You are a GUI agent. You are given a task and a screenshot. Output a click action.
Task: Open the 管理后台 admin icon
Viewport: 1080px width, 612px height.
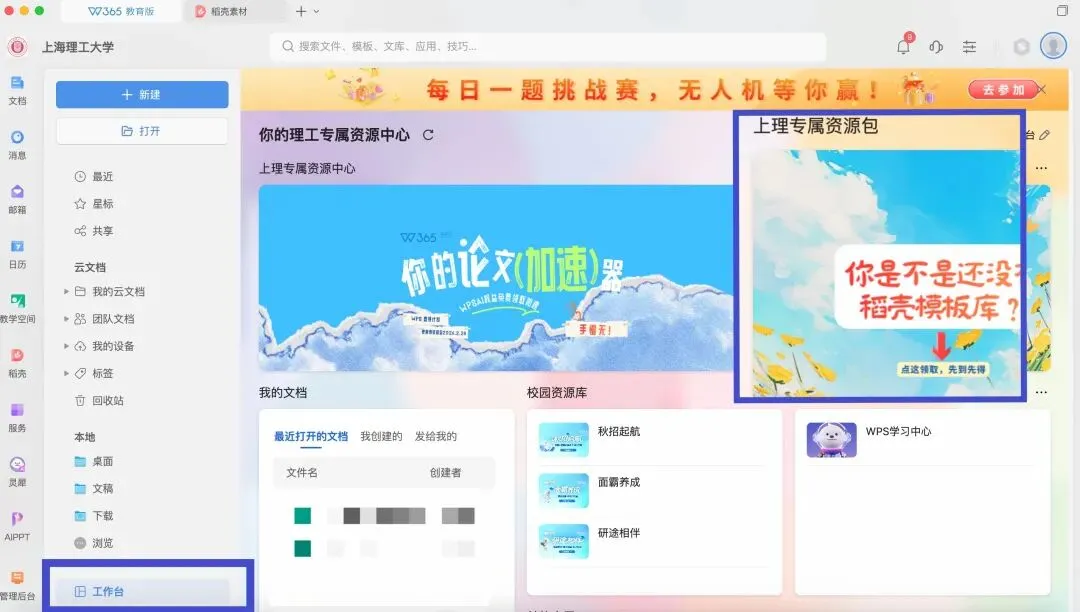coord(17,584)
